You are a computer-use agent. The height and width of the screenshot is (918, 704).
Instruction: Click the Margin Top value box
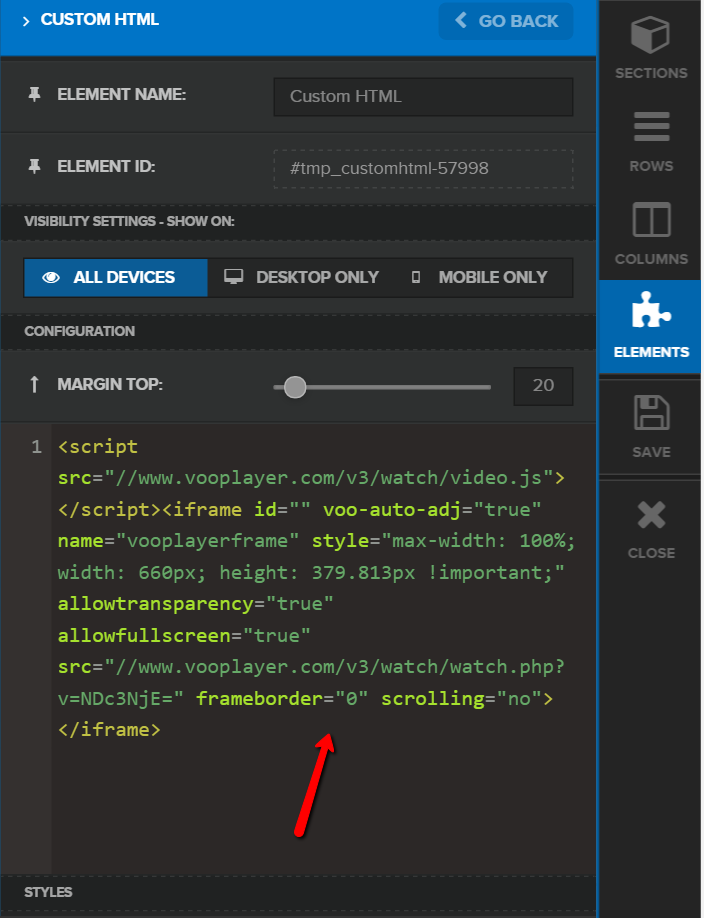click(543, 386)
